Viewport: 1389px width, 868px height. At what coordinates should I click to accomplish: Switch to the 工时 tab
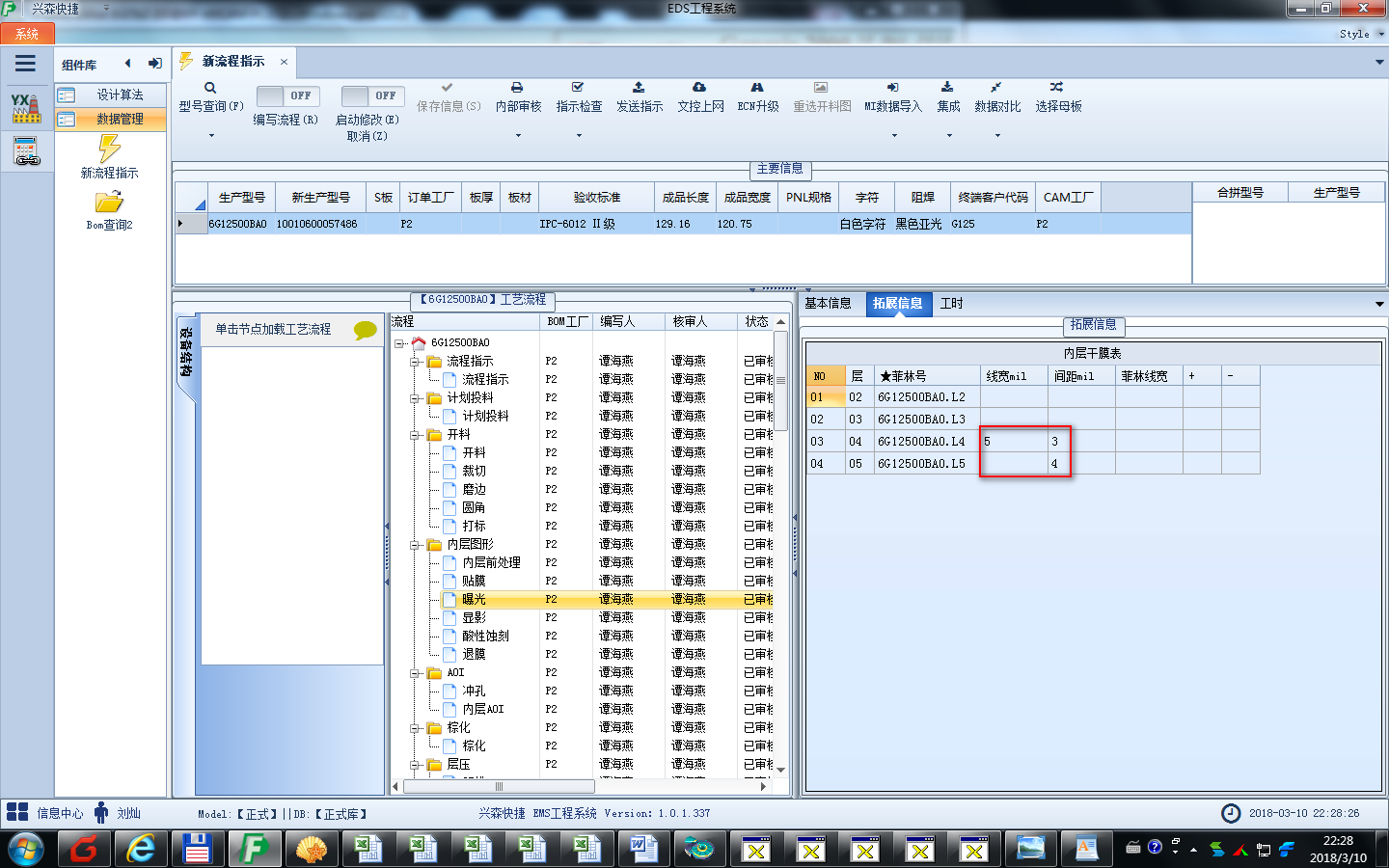(x=952, y=303)
